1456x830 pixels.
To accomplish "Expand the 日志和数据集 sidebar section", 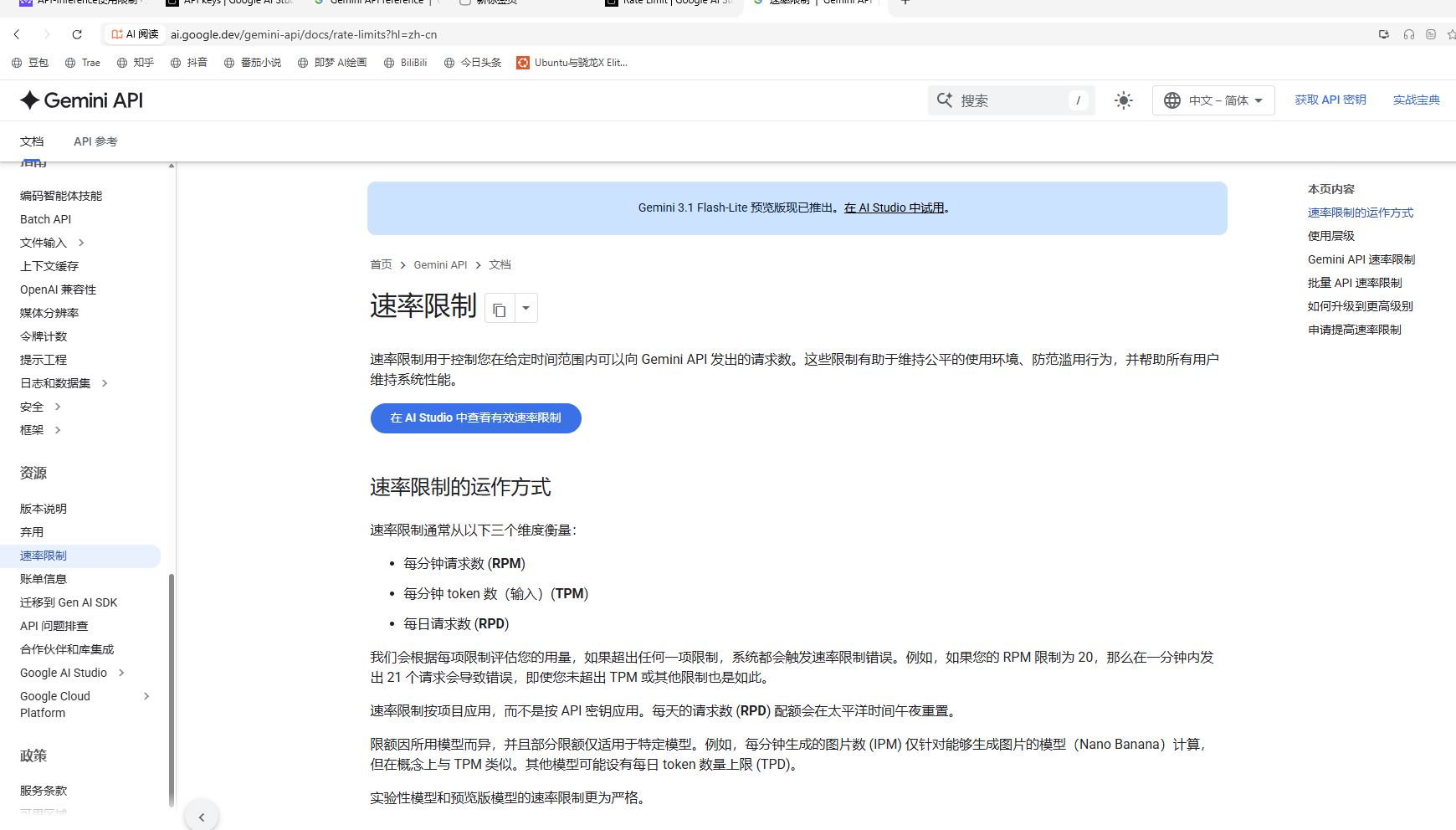I will click(105, 383).
